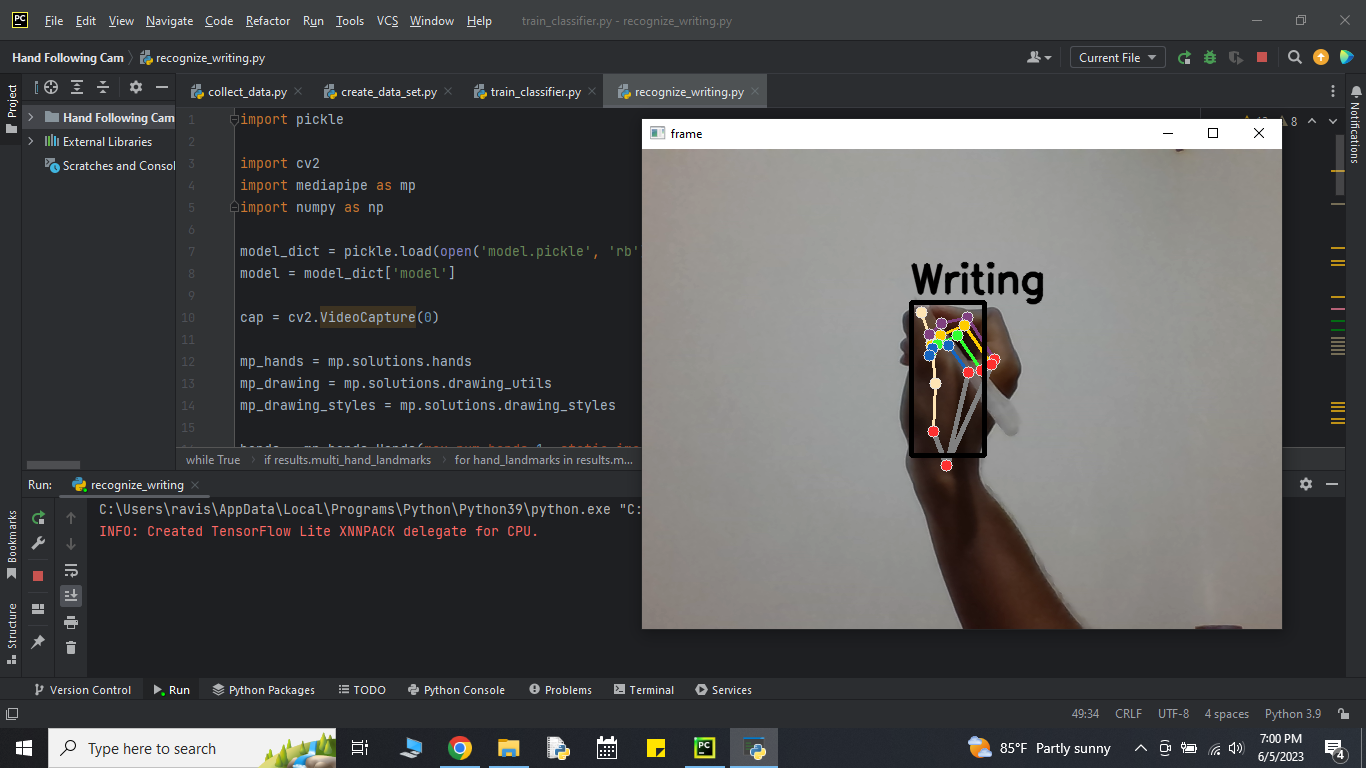Open Run panel settings gear icon
The image size is (1366, 768).
(1305, 484)
